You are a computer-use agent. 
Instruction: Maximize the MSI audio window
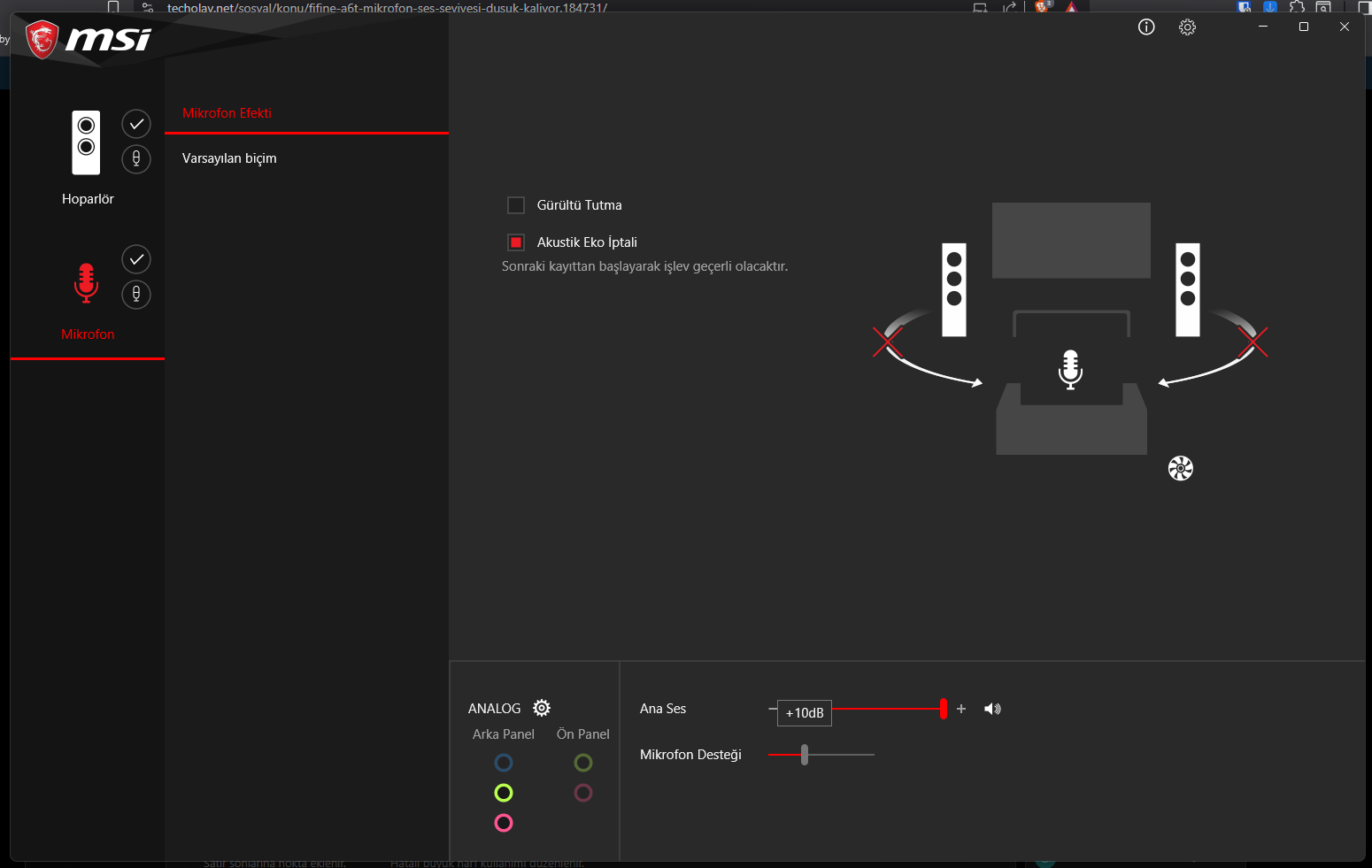(1304, 27)
